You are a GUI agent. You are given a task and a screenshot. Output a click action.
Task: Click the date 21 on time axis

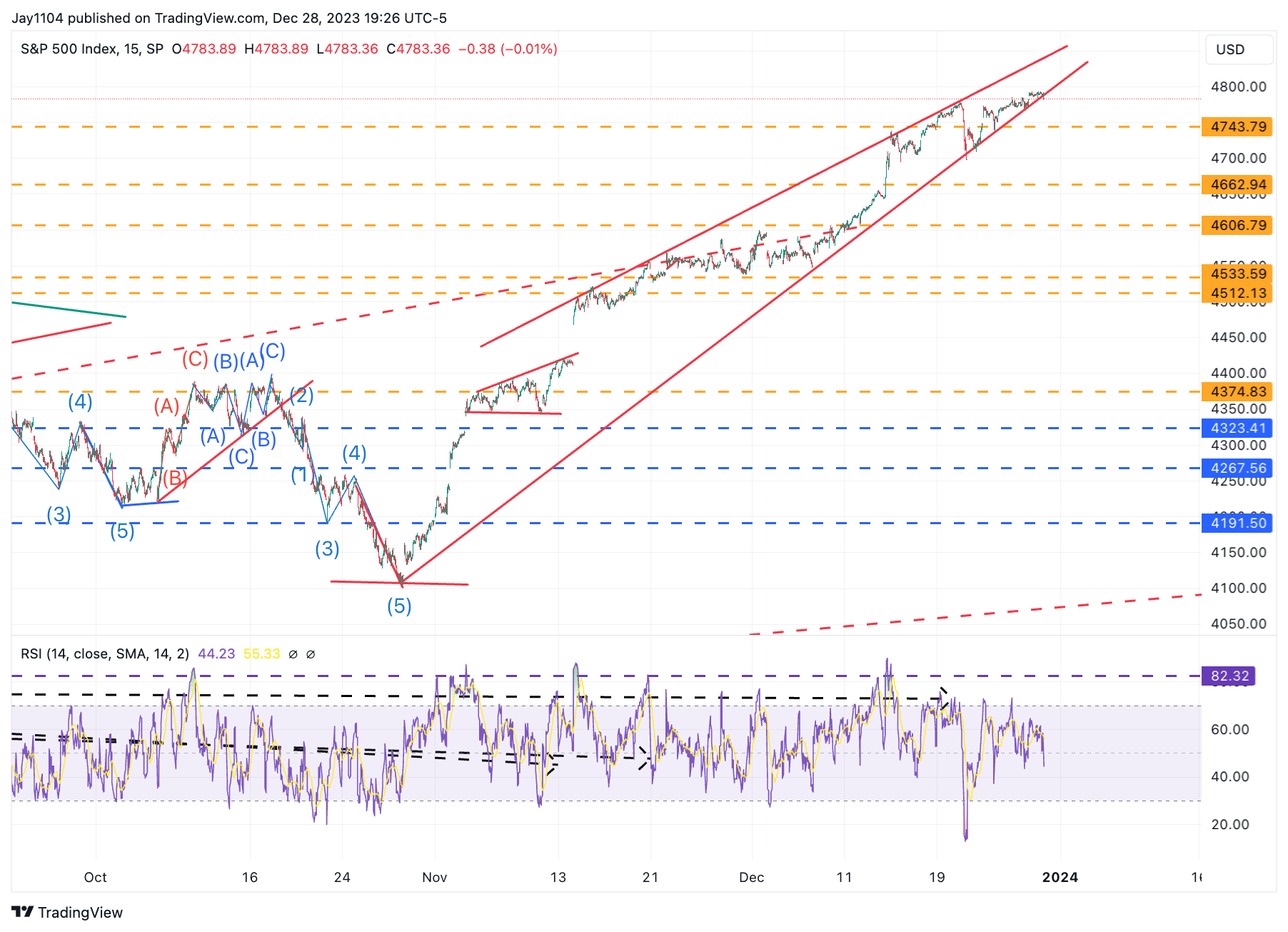(650, 877)
